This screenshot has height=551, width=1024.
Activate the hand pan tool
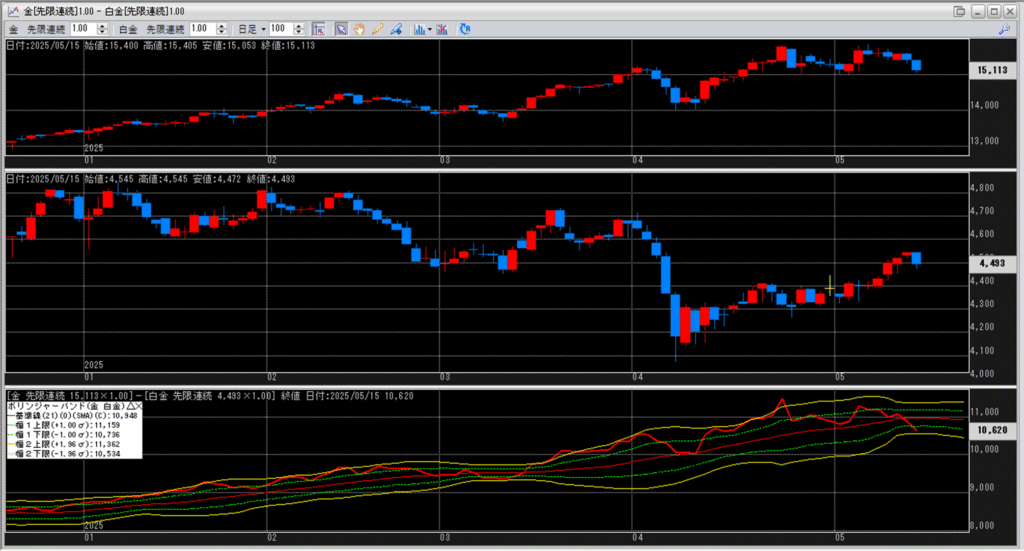click(359, 29)
